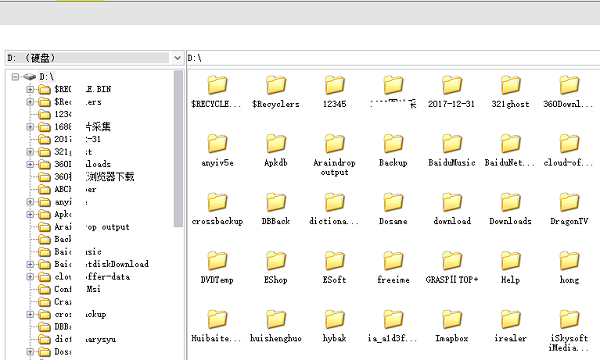Open the 2017-12-31 folder icon
The width and height of the screenshot is (600, 360).
point(452,85)
